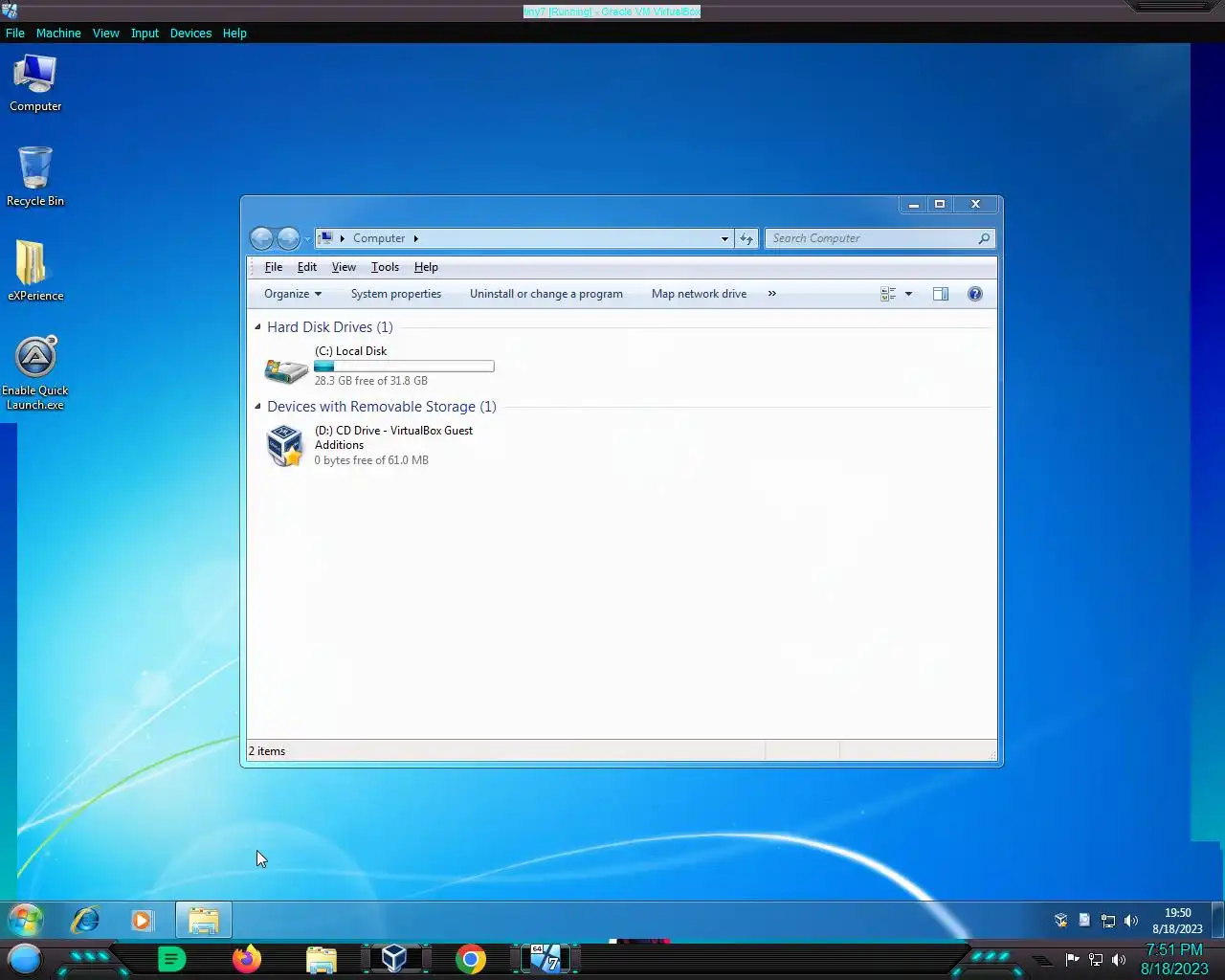
Task: Click the search magnifier icon
Action: coord(984,238)
